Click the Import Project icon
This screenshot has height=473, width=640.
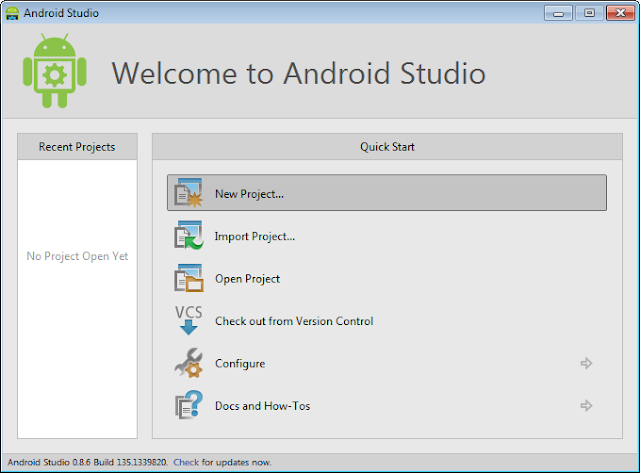pyautogui.click(x=188, y=235)
